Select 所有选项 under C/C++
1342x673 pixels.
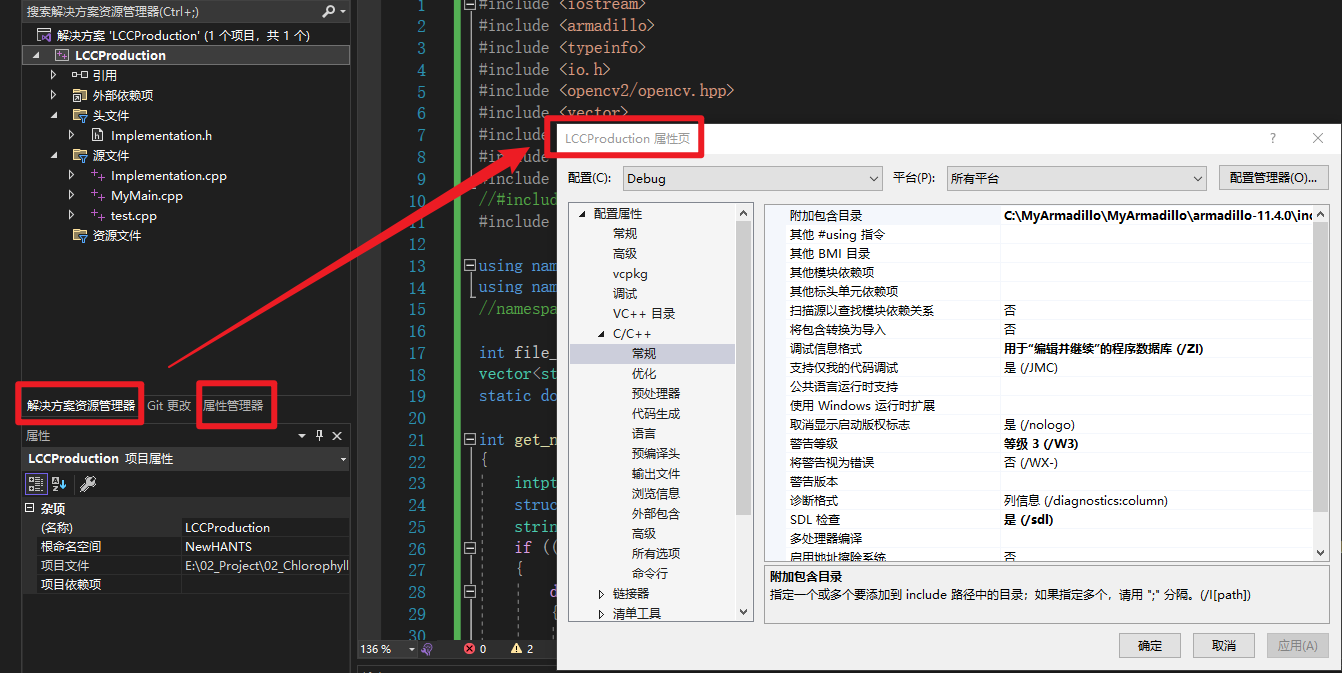656,554
